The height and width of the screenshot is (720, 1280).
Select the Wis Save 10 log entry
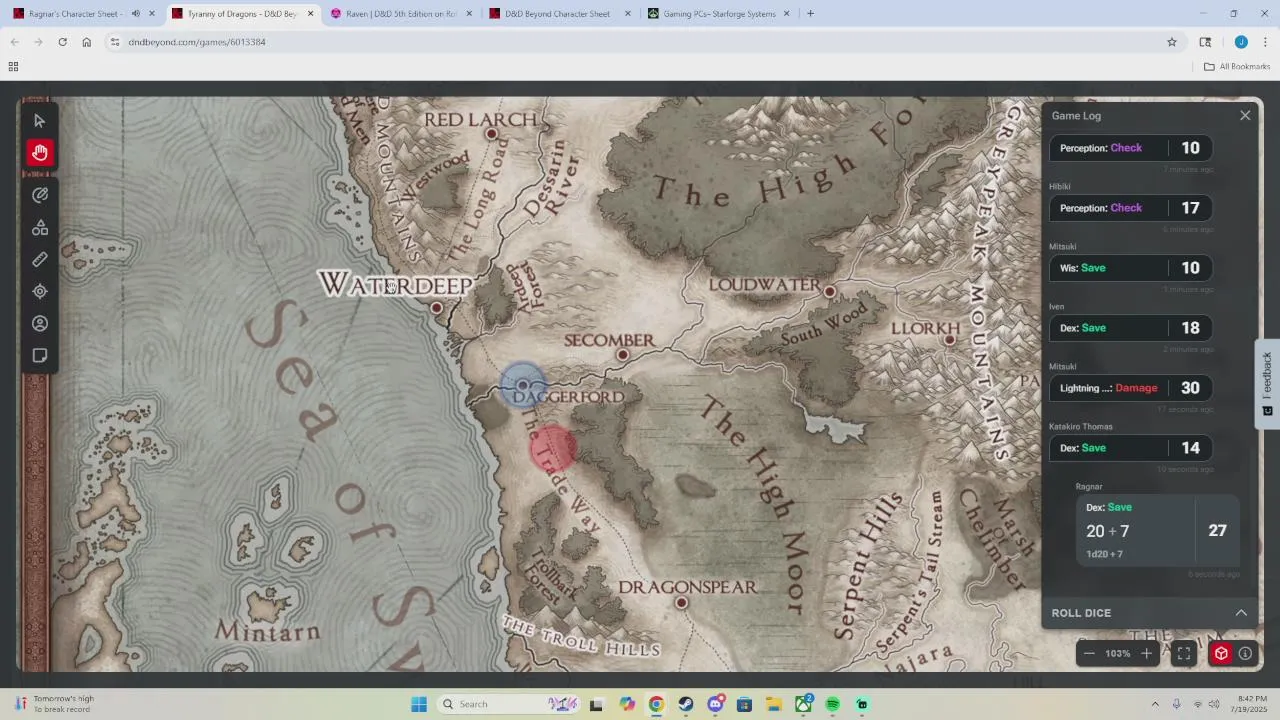coord(1131,268)
